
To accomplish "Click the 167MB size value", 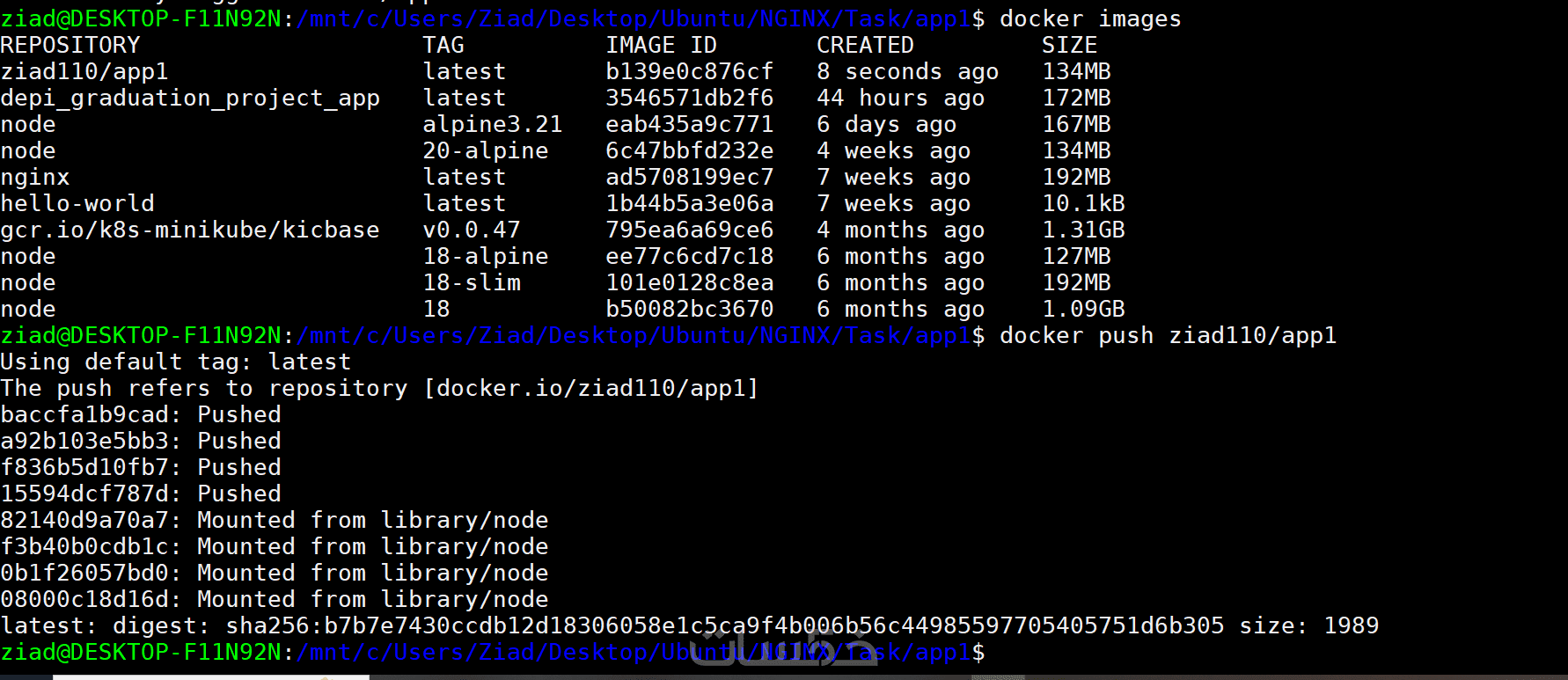I will (x=1077, y=124).
